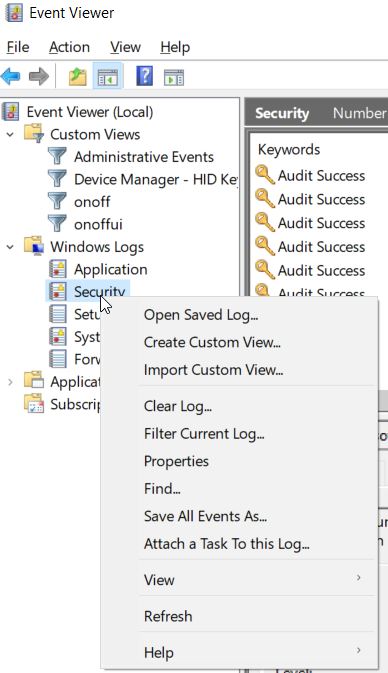Click the Keywords column header

(289, 149)
